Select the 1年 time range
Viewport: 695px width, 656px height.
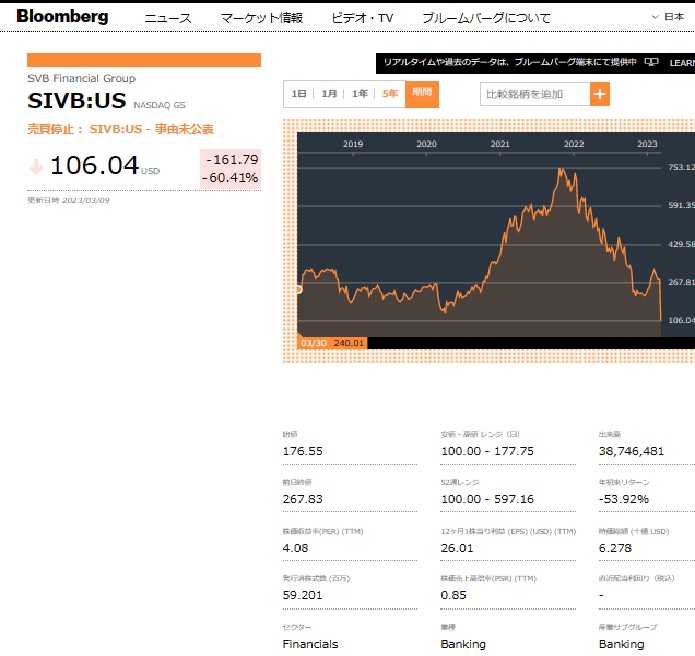(x=359, y=94)
